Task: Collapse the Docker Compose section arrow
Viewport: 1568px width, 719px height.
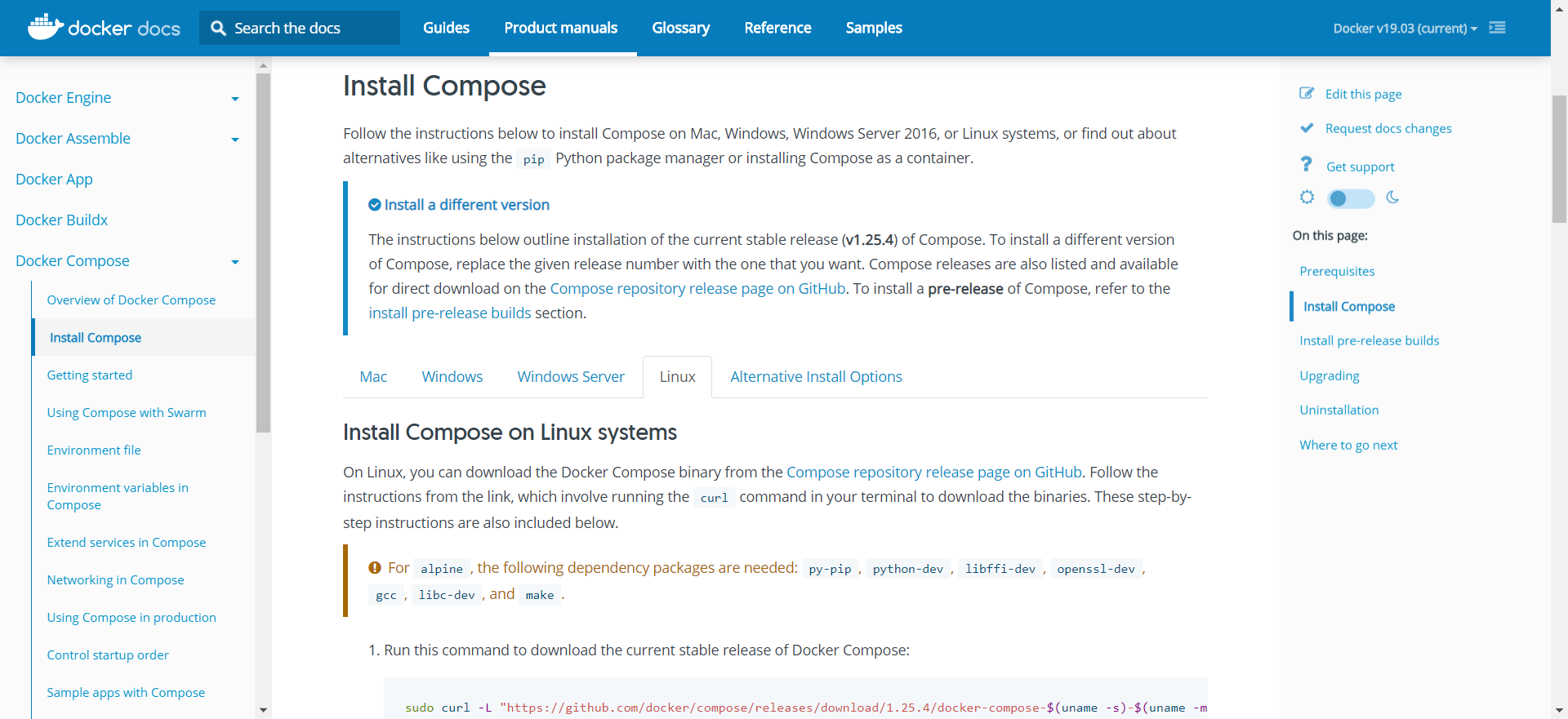Action: tap(235, 262)
